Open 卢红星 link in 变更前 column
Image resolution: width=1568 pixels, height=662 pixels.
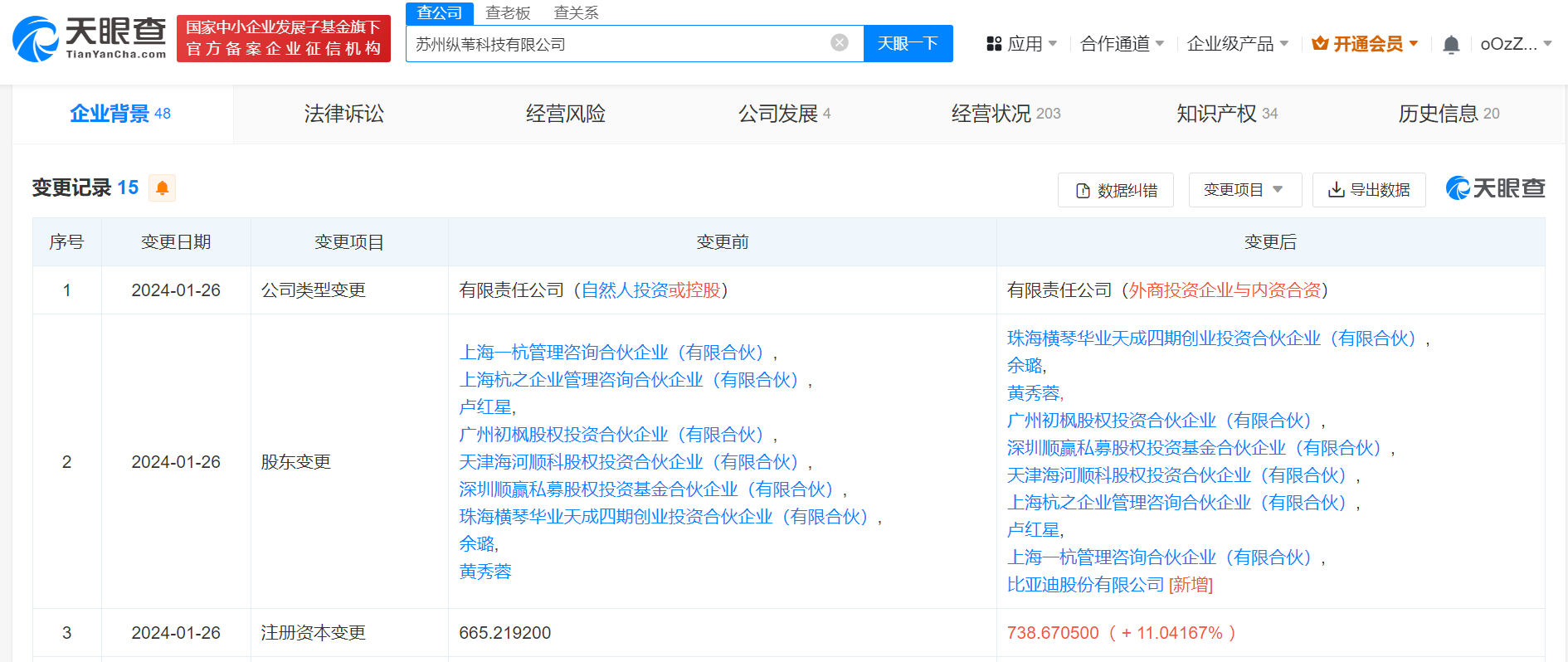pyautogui.click(x=485, y=407)
